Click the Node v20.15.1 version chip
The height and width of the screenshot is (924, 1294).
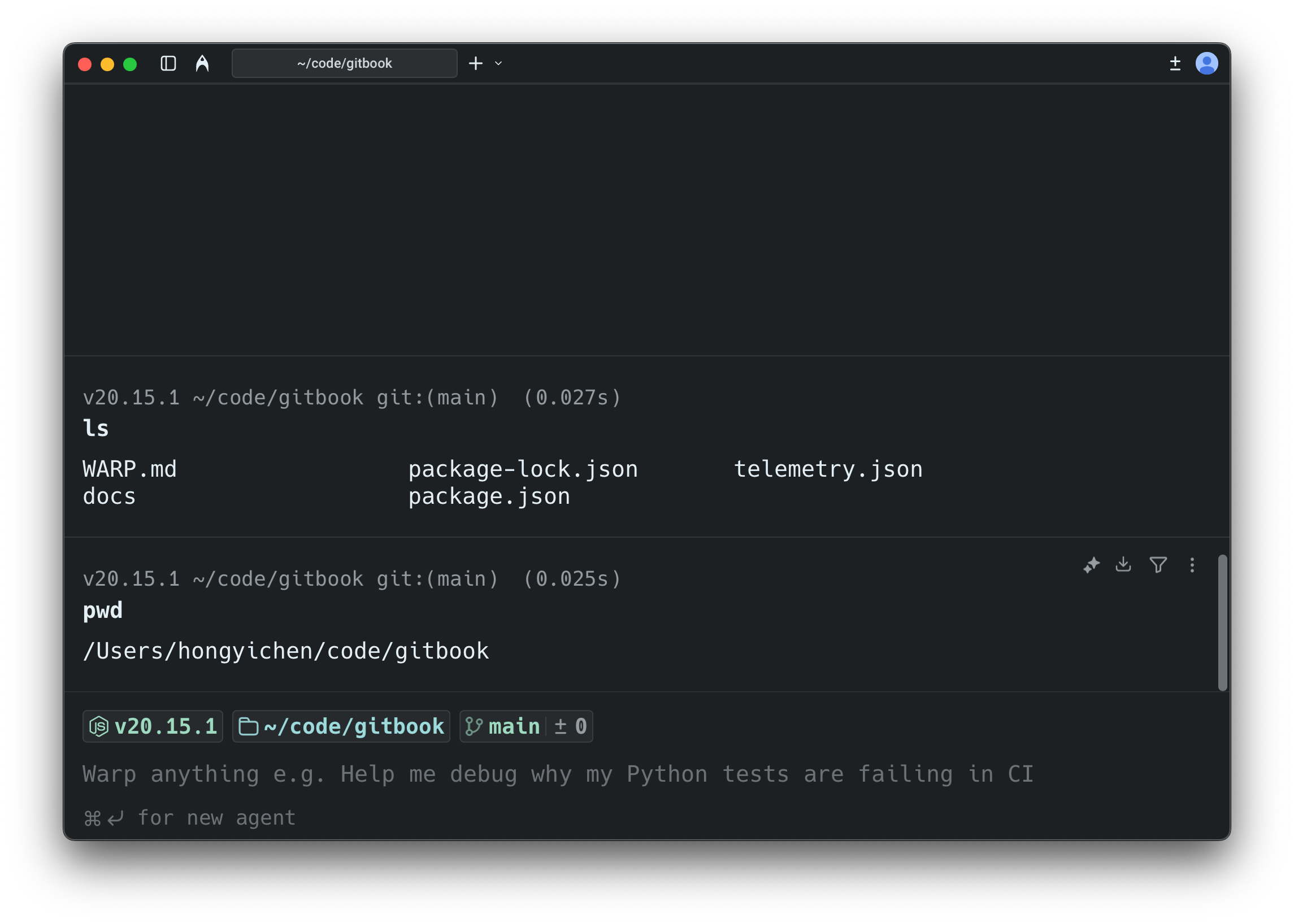(153, 726)
